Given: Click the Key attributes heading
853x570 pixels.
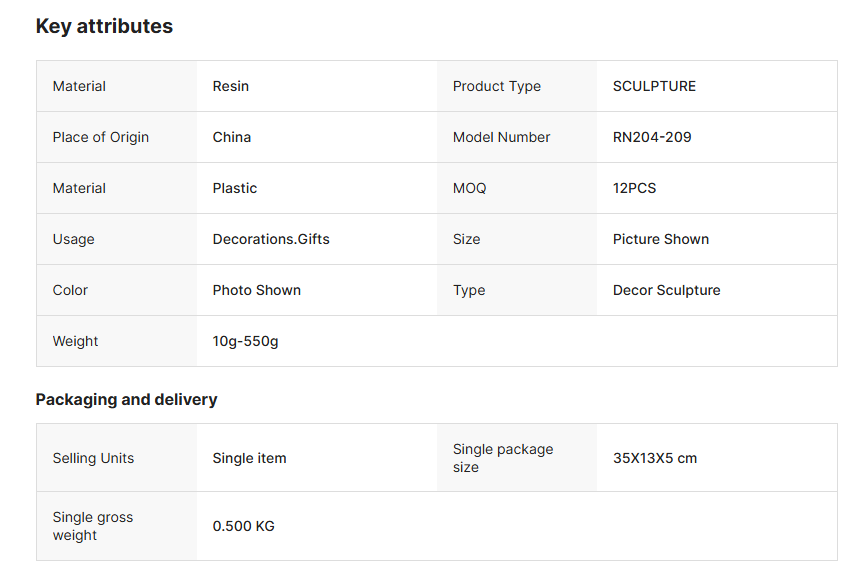Looking at the screenshot, I should 104,26.
